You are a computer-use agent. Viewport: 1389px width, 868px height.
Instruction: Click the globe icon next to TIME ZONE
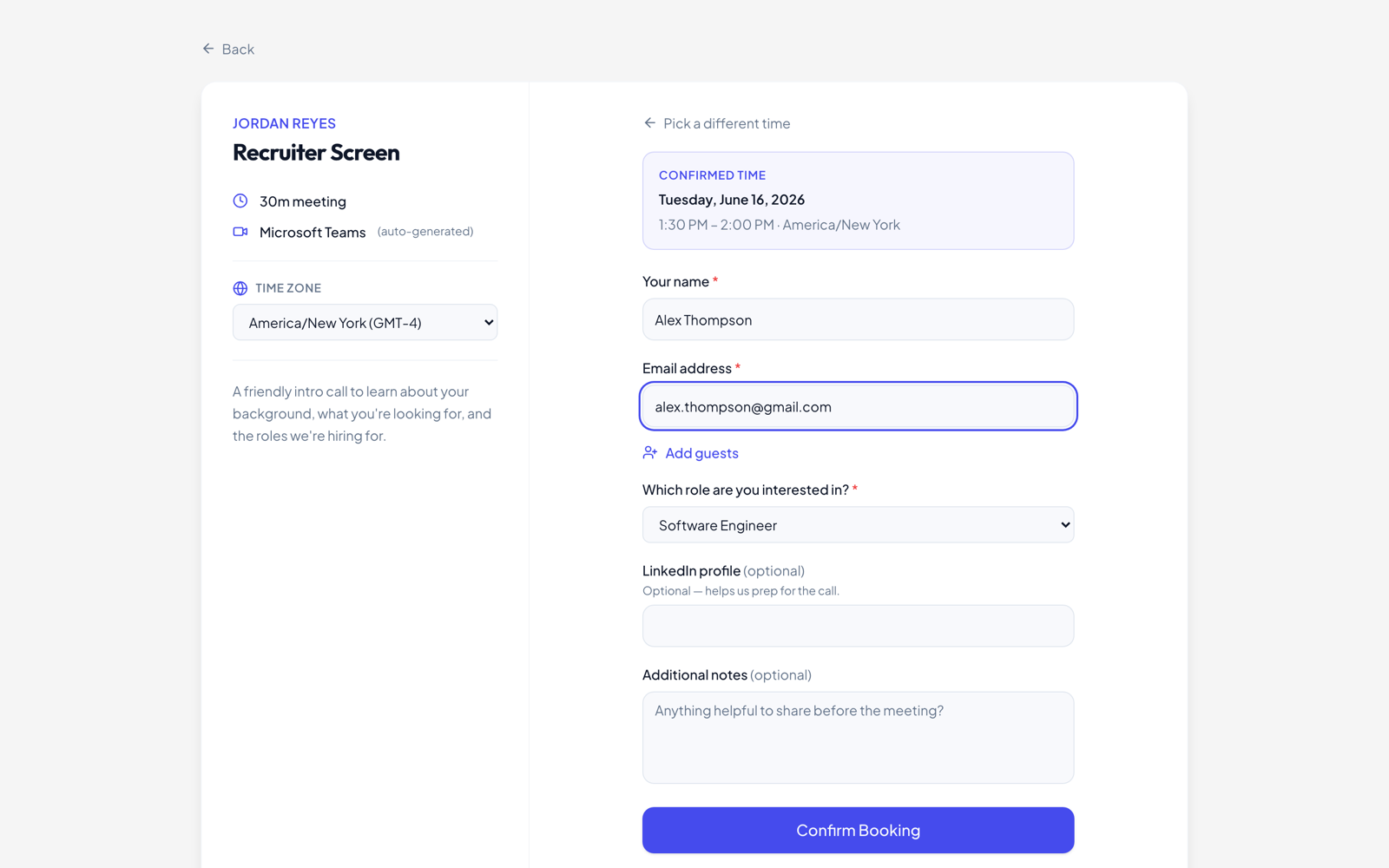pos(240,288)
